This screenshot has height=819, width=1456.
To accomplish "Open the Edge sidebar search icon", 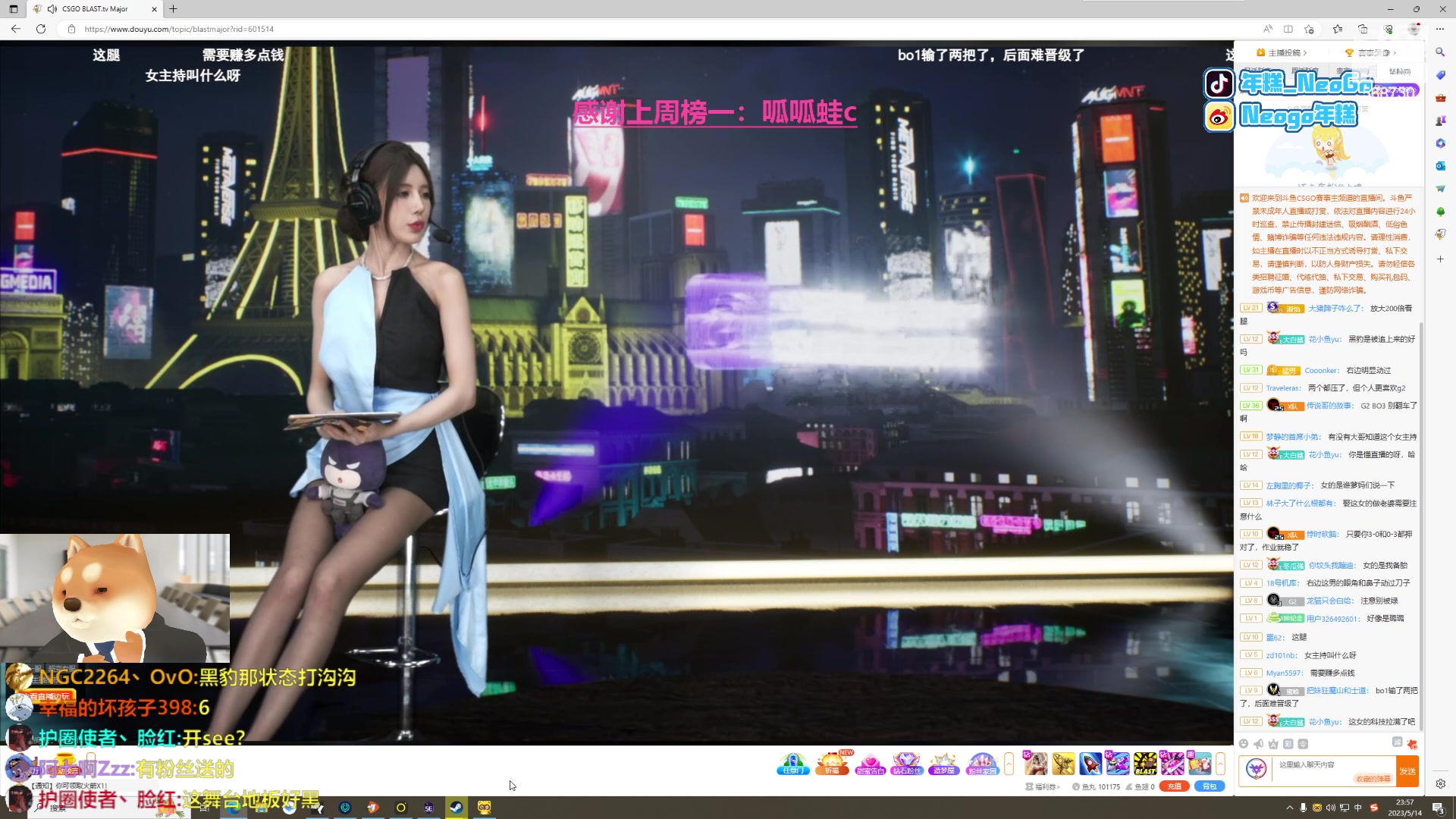I will (x=1440, y=52).
